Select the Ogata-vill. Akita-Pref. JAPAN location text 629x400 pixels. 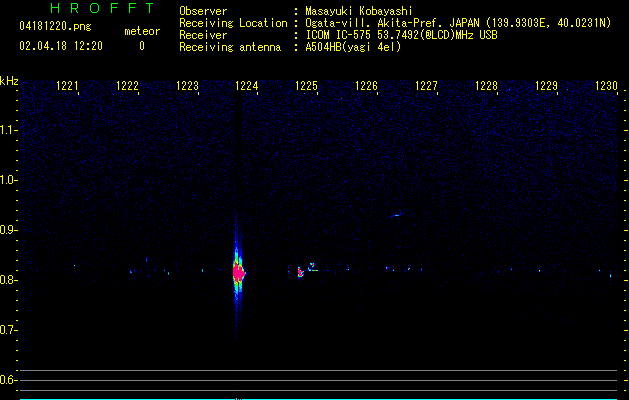coord(458,23)
